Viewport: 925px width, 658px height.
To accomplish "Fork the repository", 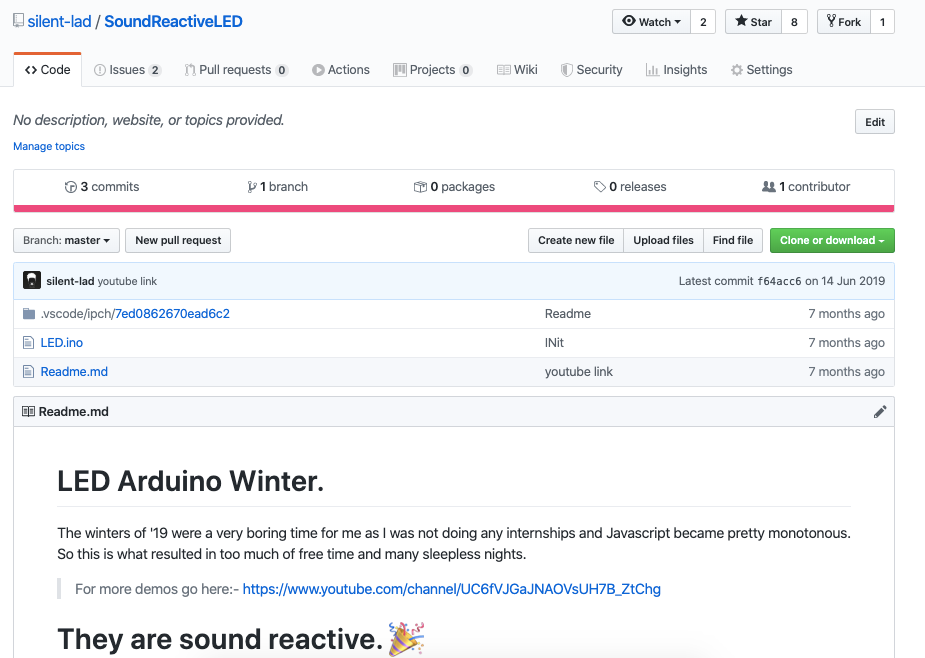I will (844, 22).
